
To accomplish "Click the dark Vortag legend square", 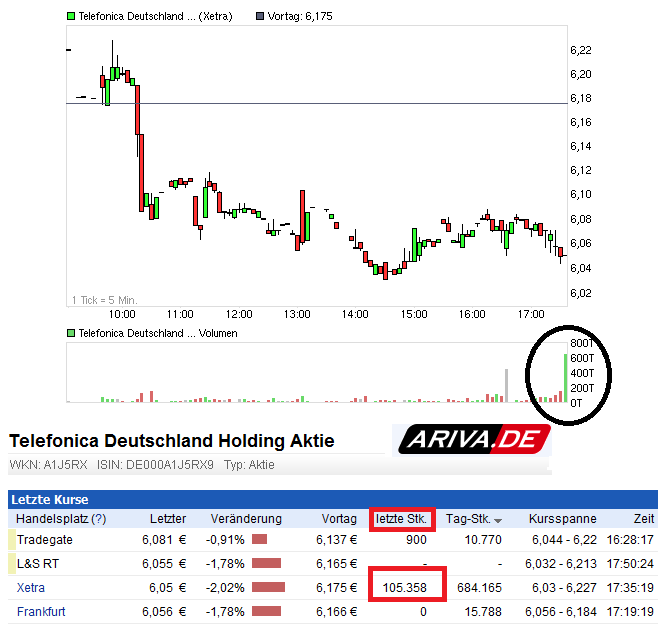I will click(x=260, y=16).
